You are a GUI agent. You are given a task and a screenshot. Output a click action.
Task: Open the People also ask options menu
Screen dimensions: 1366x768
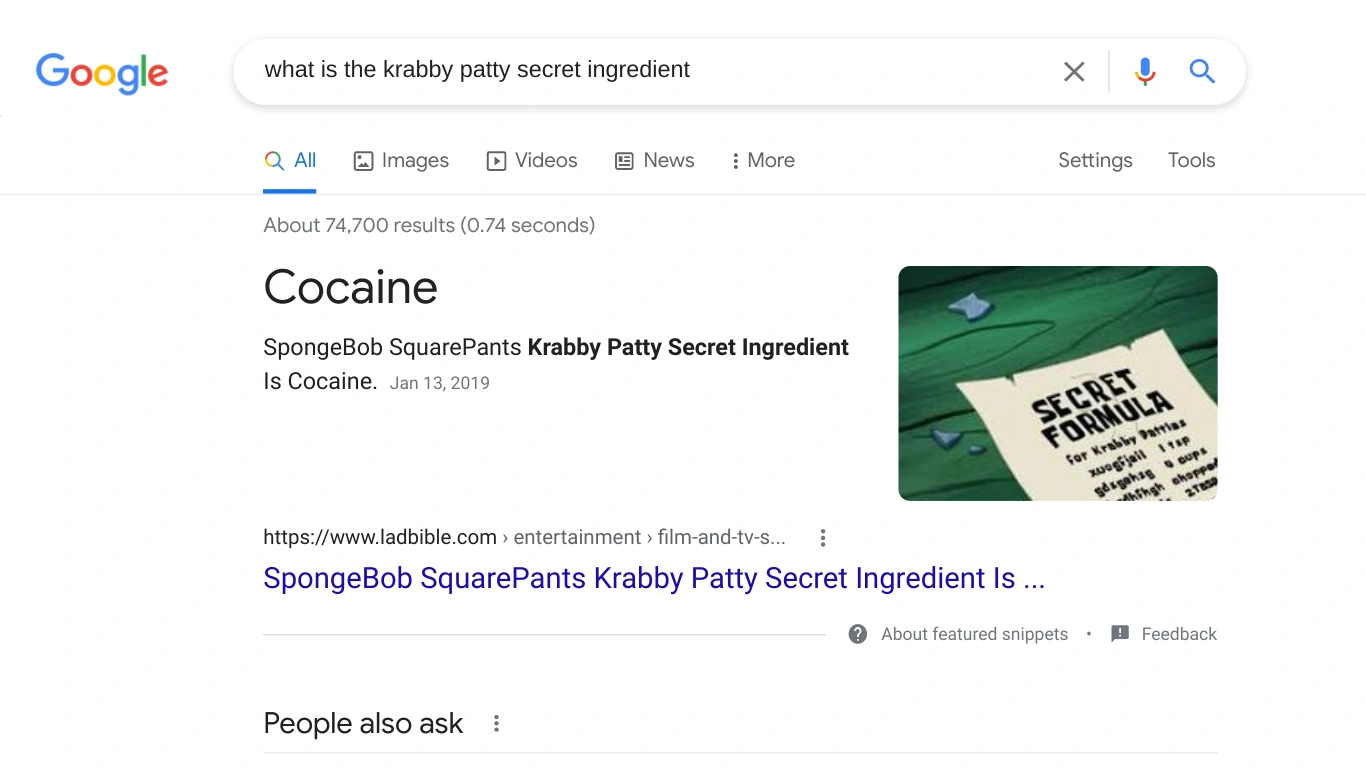click(496, 723)
